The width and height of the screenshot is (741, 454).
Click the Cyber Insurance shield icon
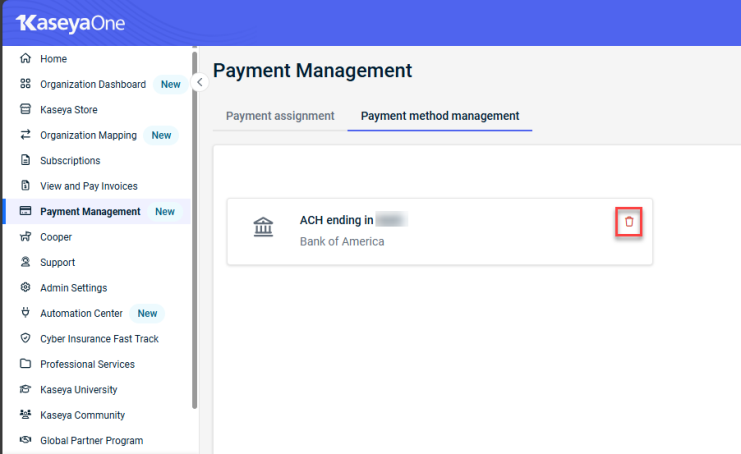click(x=26, y=338)
